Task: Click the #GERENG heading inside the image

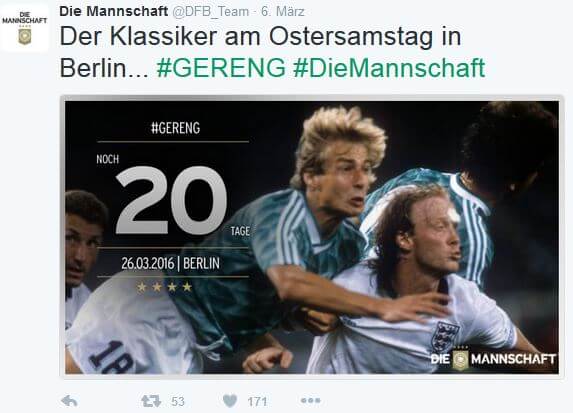Action: (176, 128)
